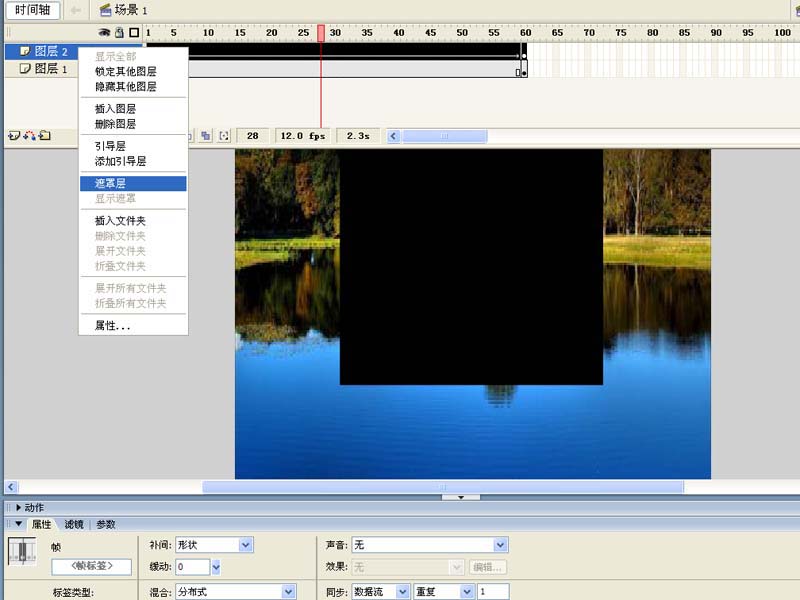
Task: Collapse the properties panel triangle
Action: pos(18,524)
